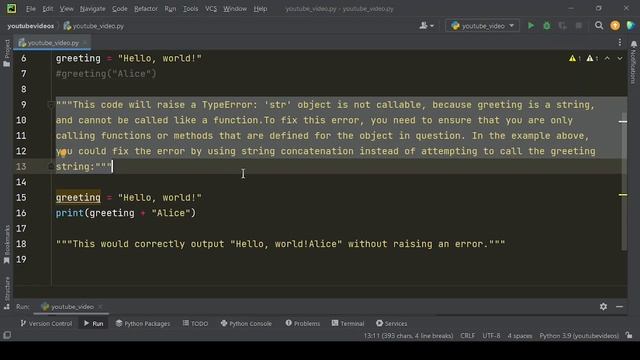Open the Project tool window
Screen dimensions: 640x360
(x=7, y=53)
